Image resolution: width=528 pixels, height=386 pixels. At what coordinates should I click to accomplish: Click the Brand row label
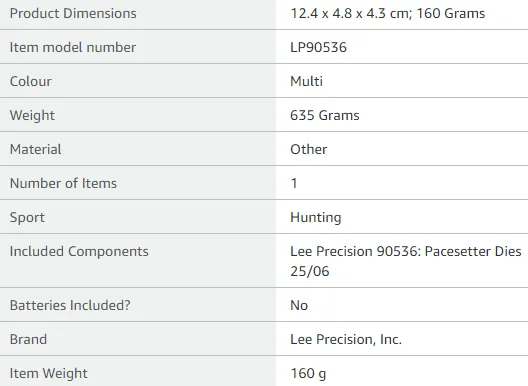(28, 339)
